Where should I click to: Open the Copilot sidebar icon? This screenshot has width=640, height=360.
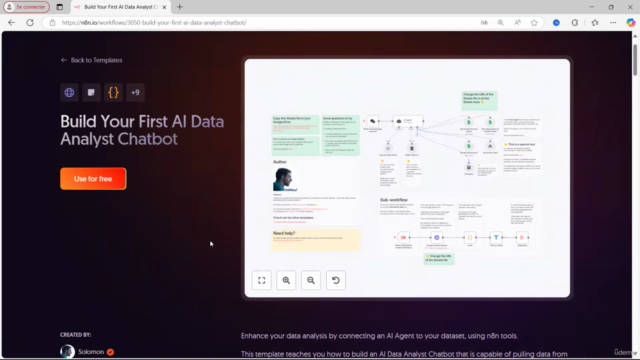[631, 23]
